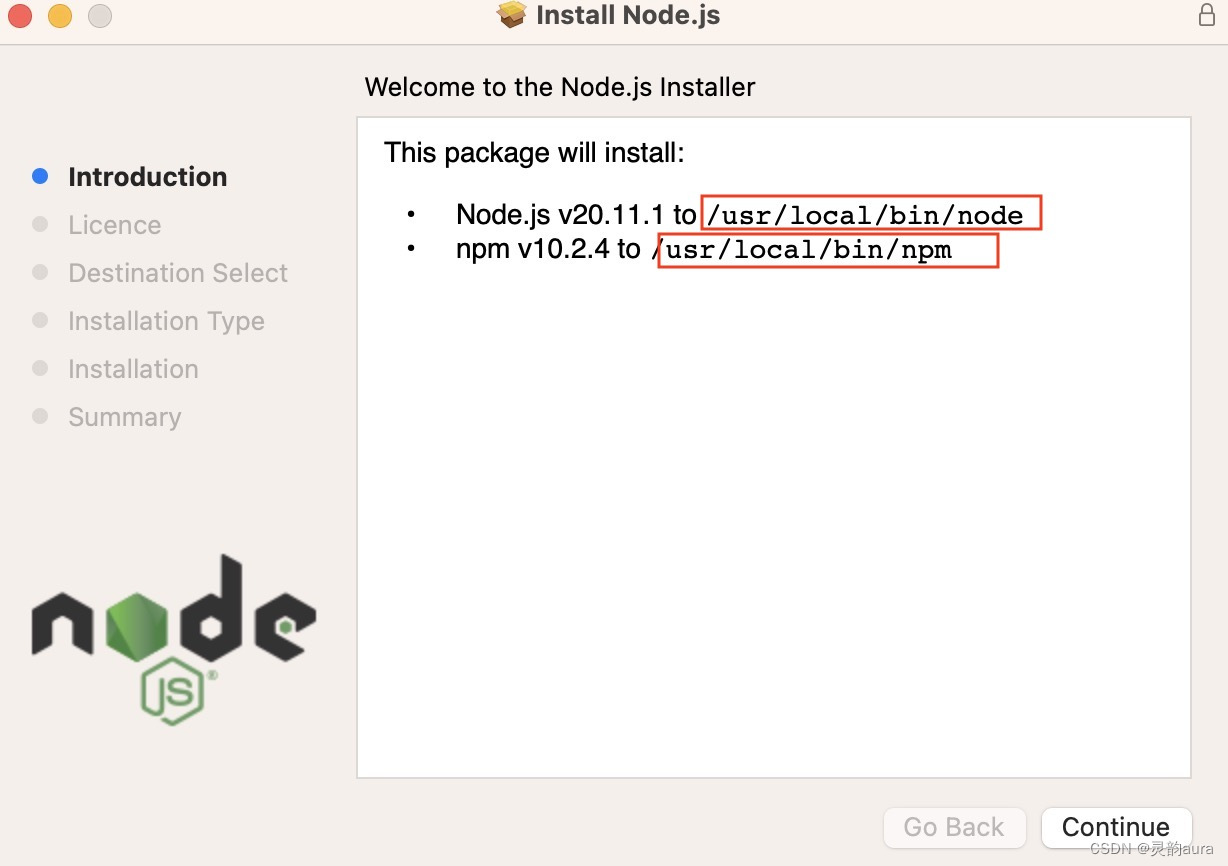Screen dimensions: 1228x866
Task: Click the grey bullet beside Licence
Action: pyautogui.click(x=40, y=224)
